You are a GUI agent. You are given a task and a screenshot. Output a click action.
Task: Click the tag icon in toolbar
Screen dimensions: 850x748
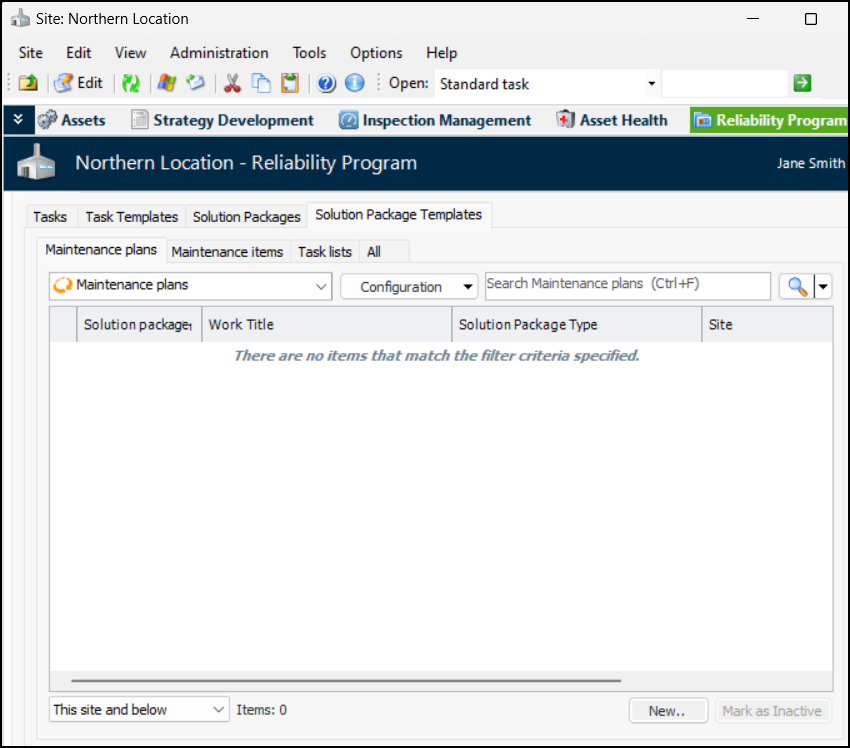point(195,83)
